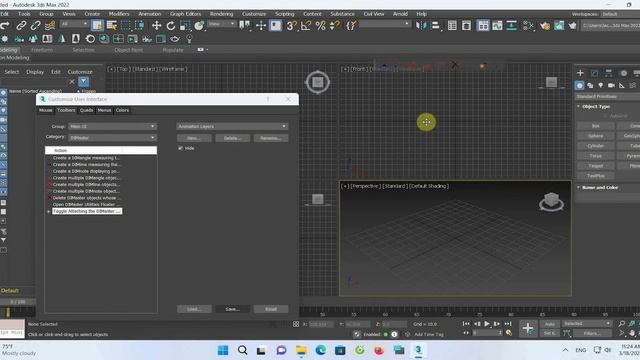
Task: Open the Category dropdown in Customize dialog
Action: coord(112,138)
